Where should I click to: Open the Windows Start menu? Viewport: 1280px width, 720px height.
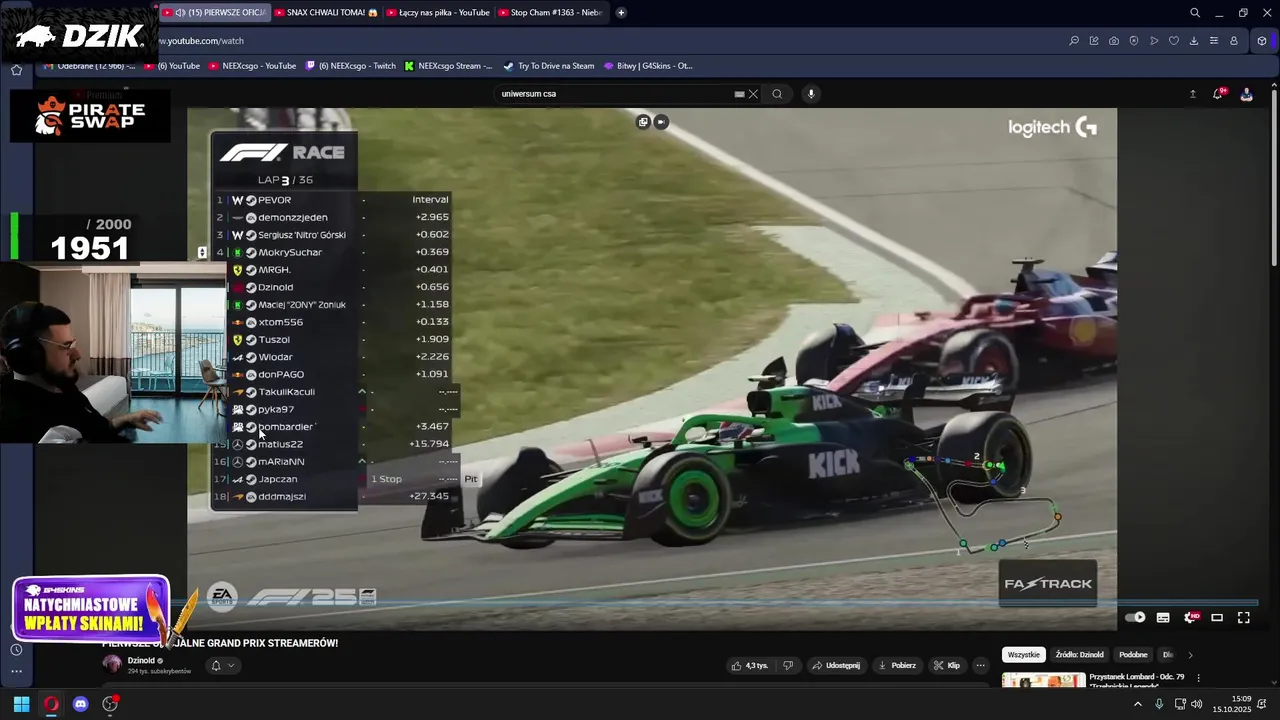coord(21,704)
